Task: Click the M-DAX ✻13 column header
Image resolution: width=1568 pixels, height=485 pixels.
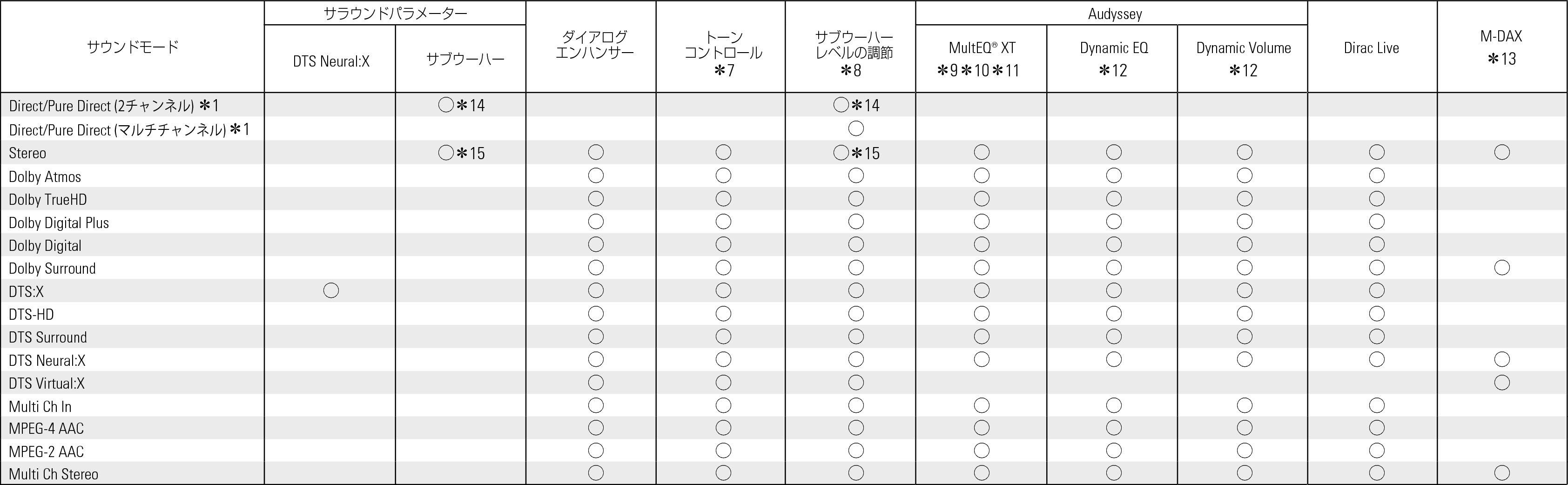Action: coord(1501,47)
